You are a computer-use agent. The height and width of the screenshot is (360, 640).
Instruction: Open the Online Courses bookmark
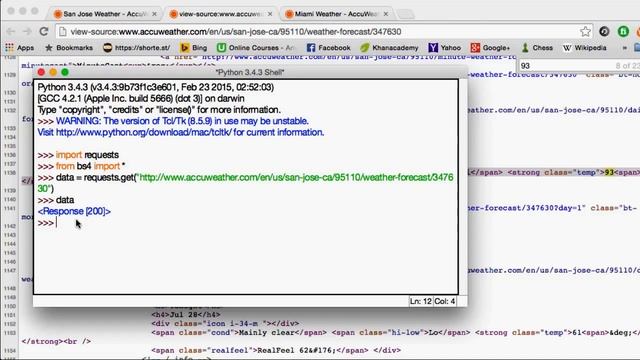tap(256, 48)
